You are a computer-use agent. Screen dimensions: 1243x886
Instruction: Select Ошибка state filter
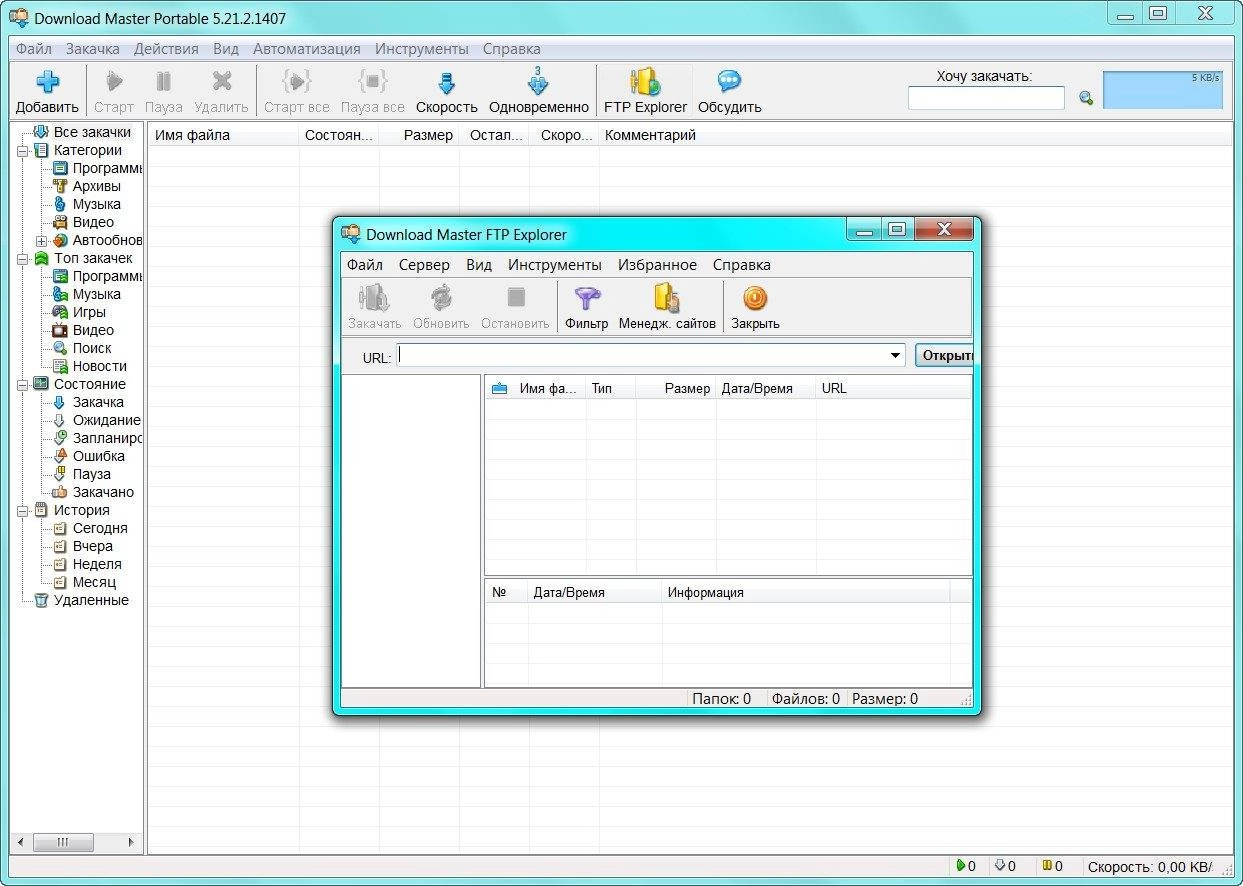point(98,456)
